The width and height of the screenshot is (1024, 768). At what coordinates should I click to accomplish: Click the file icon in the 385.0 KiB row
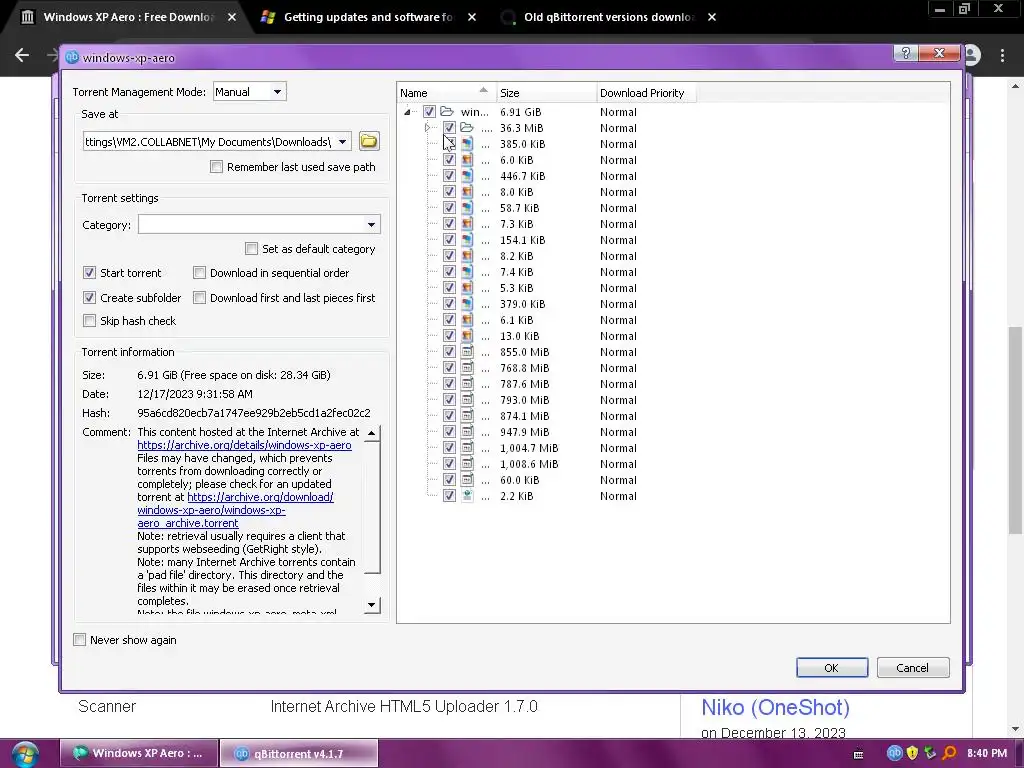point(467,144)
